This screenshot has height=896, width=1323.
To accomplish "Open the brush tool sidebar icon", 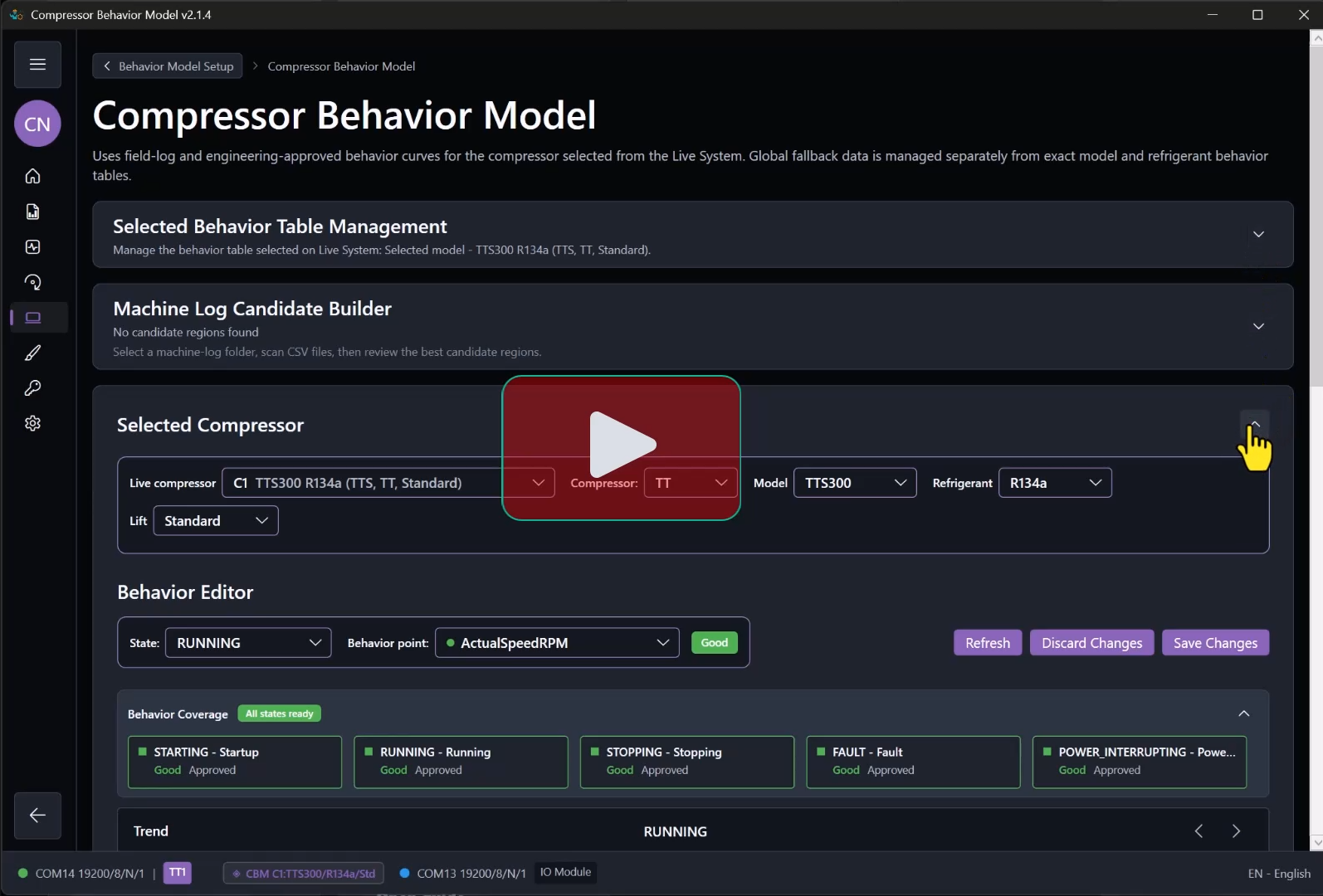I will tap(33, 353).
